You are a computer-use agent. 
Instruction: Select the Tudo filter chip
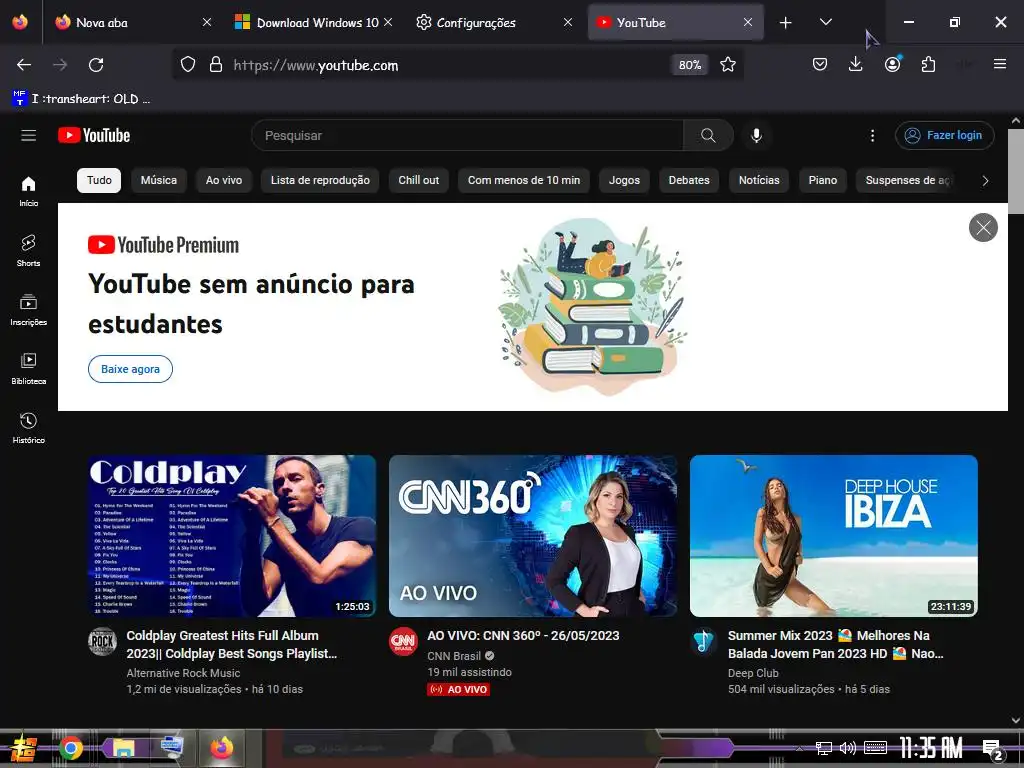tap(99, 180)
